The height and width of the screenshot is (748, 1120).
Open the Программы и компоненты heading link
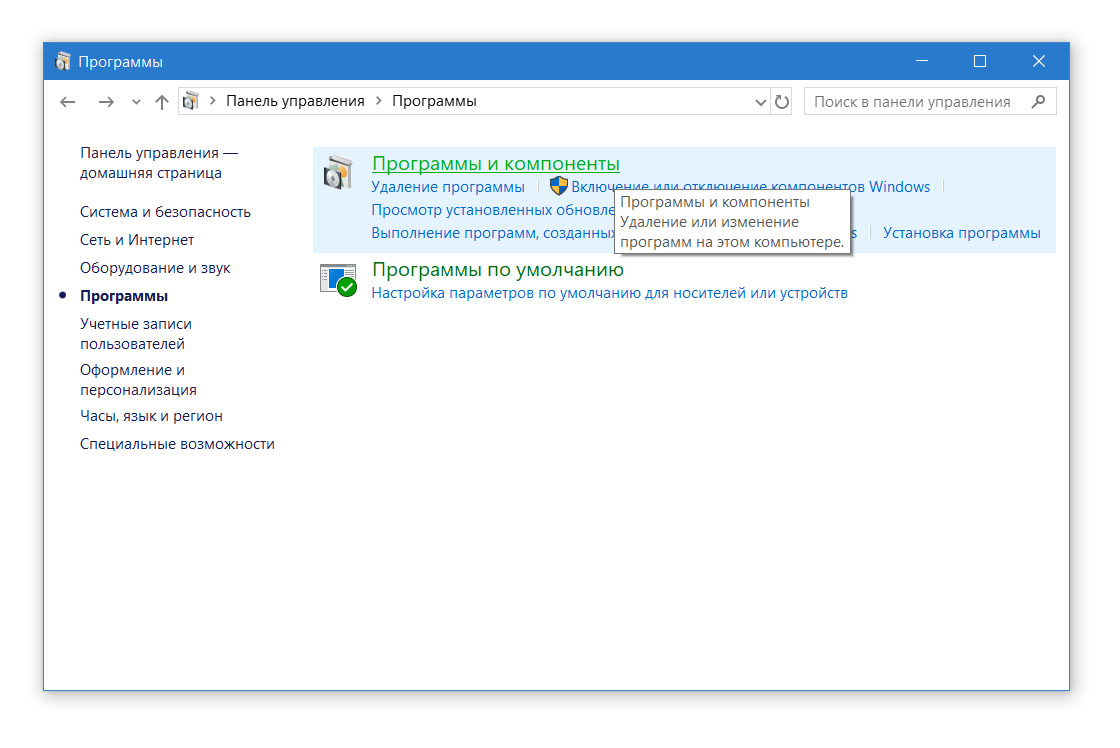pos(496,164)
